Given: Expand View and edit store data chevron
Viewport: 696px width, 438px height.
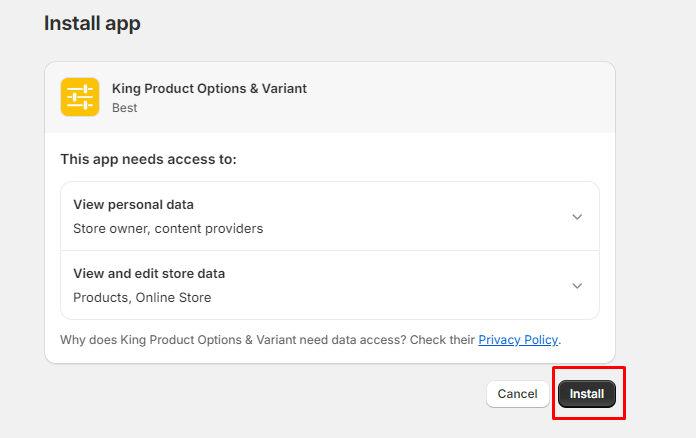Looking at the screenshot, I should tap(577, 285).
